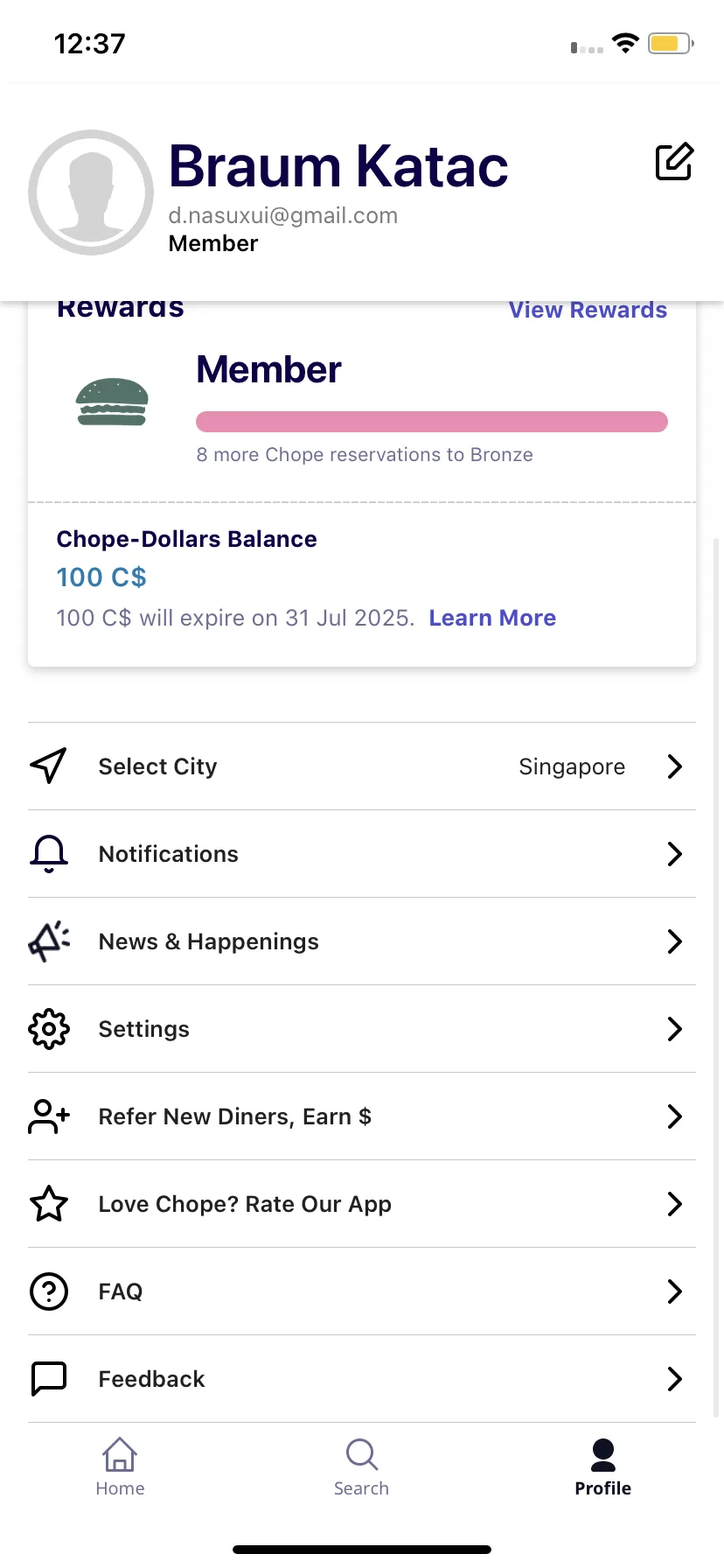Tap the News & Happenings megaphone icon
The image size is (724, 1568).
pyautogui.click(x=49, y=941)
